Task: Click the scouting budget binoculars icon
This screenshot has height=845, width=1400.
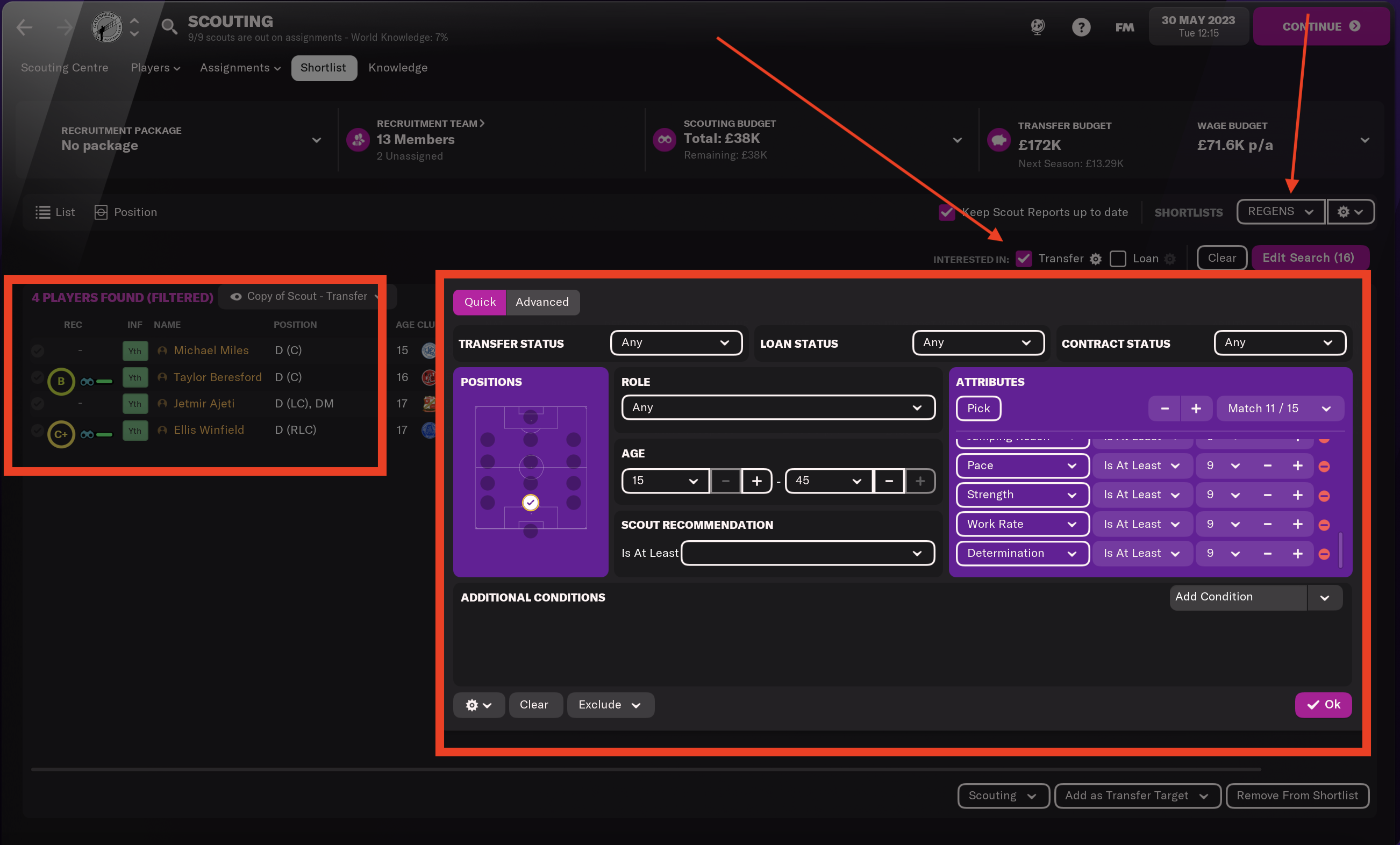Action: (x=664, y=139)
